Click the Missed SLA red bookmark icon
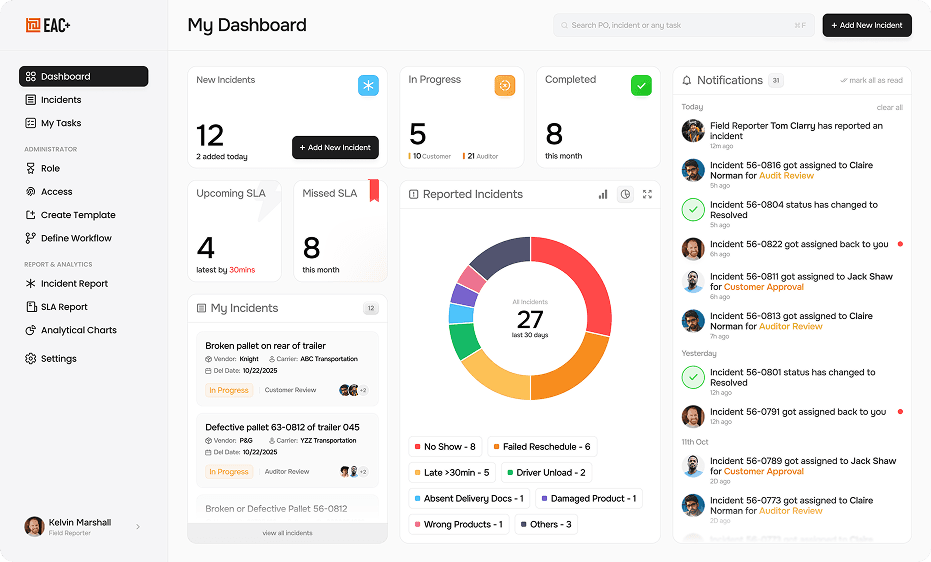This screenshot has width=931, height=562. pos(374,190)
